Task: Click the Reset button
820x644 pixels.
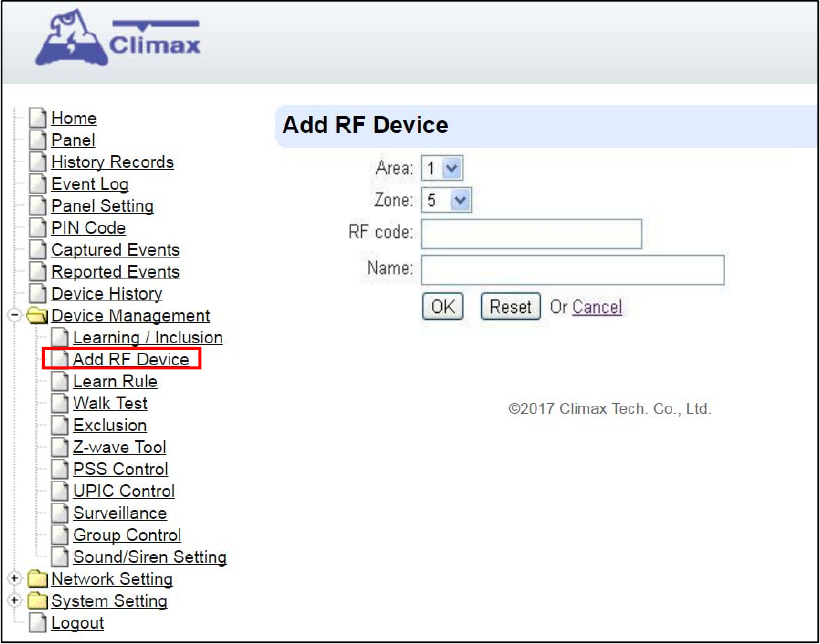Action: [510, 307]
